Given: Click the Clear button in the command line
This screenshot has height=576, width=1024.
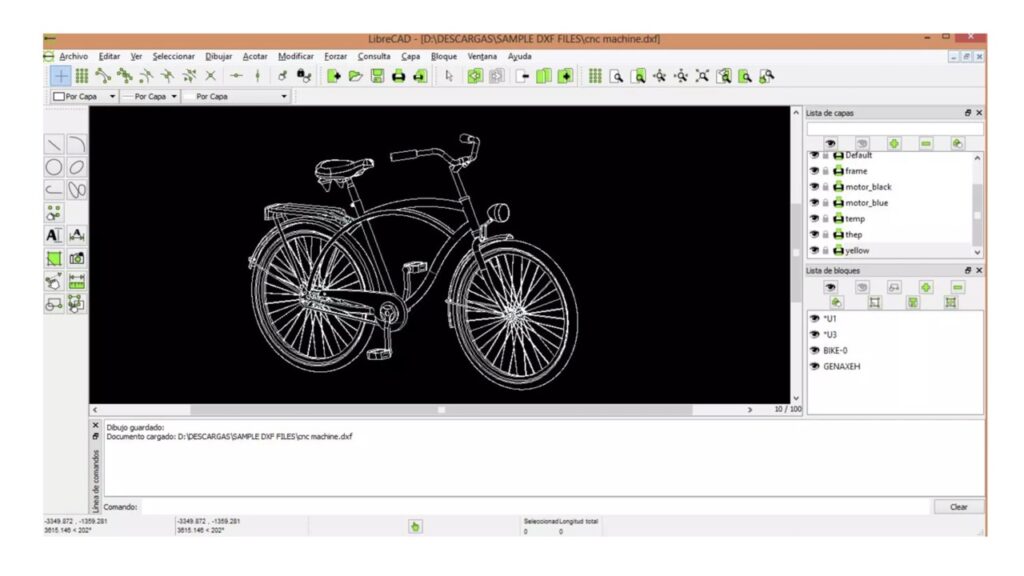Looking at the screenshot, I should (959, 506).
